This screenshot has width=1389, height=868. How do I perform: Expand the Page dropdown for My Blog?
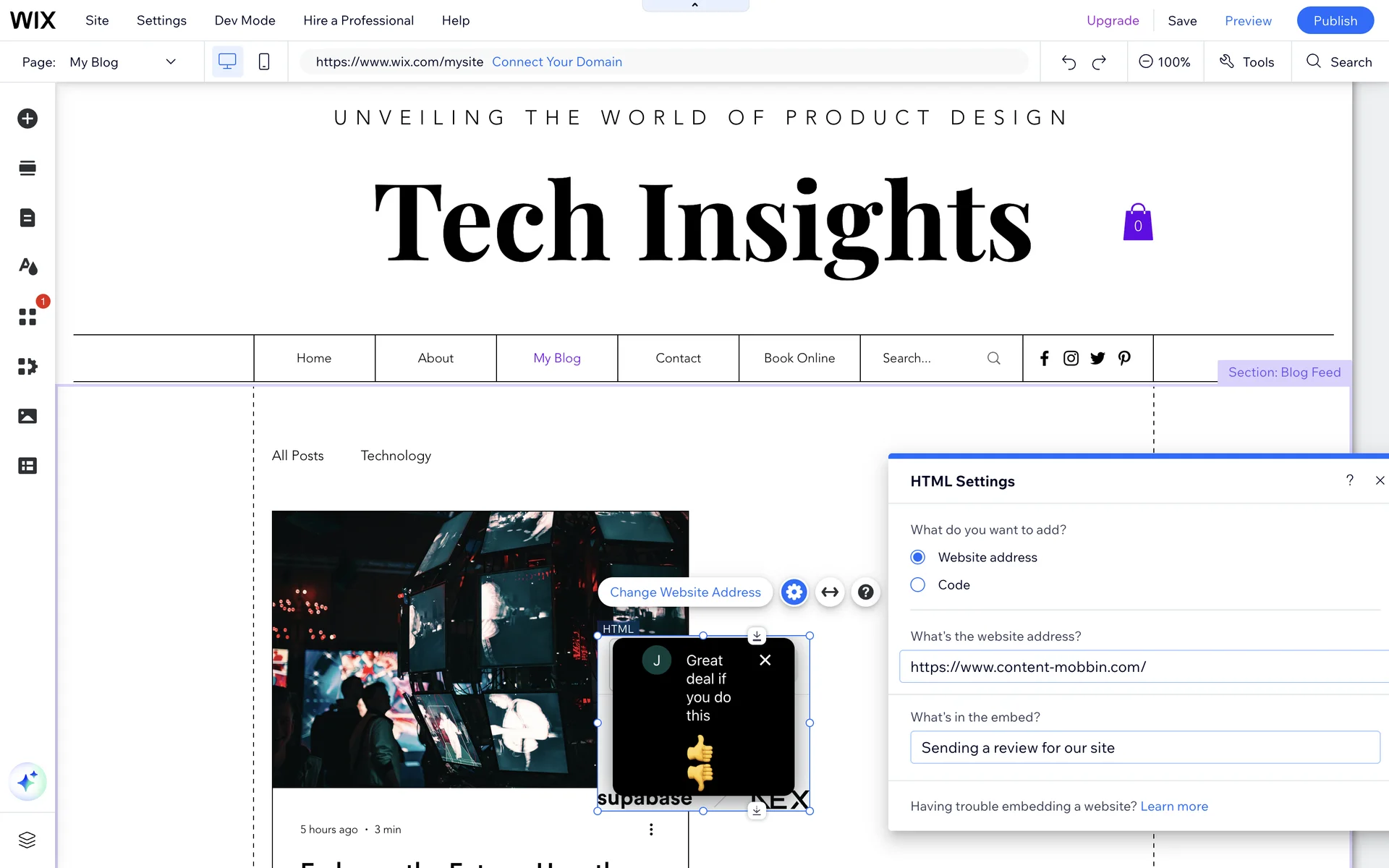[x=171, y=62]
